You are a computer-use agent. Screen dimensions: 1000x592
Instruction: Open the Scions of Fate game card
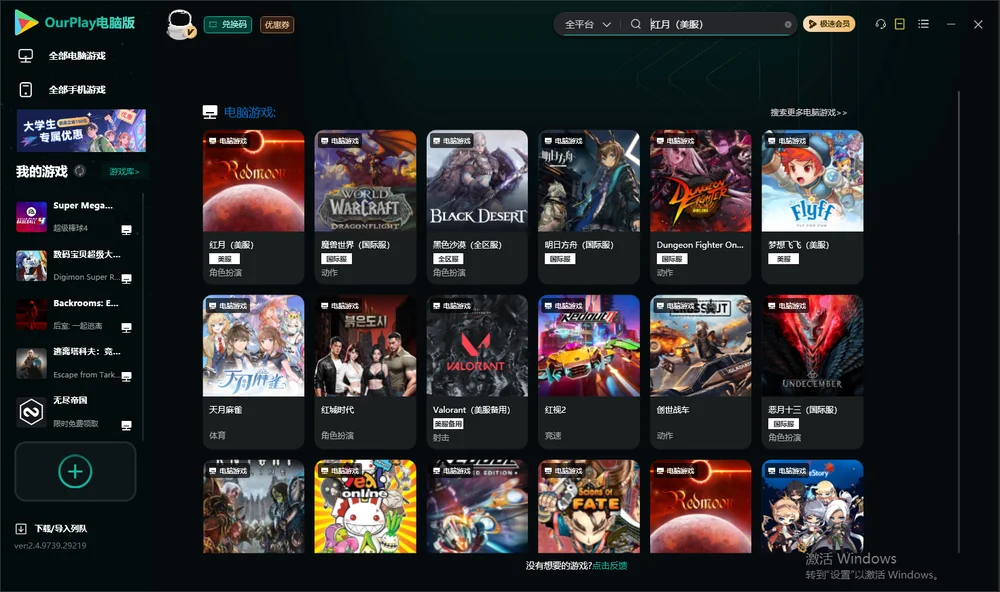pos(589,507)
